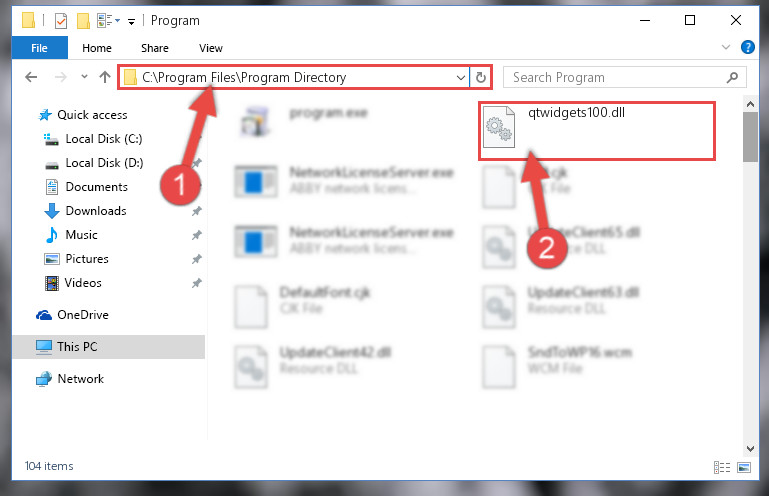Open the Help question mark icon

(x=747, y=48)
